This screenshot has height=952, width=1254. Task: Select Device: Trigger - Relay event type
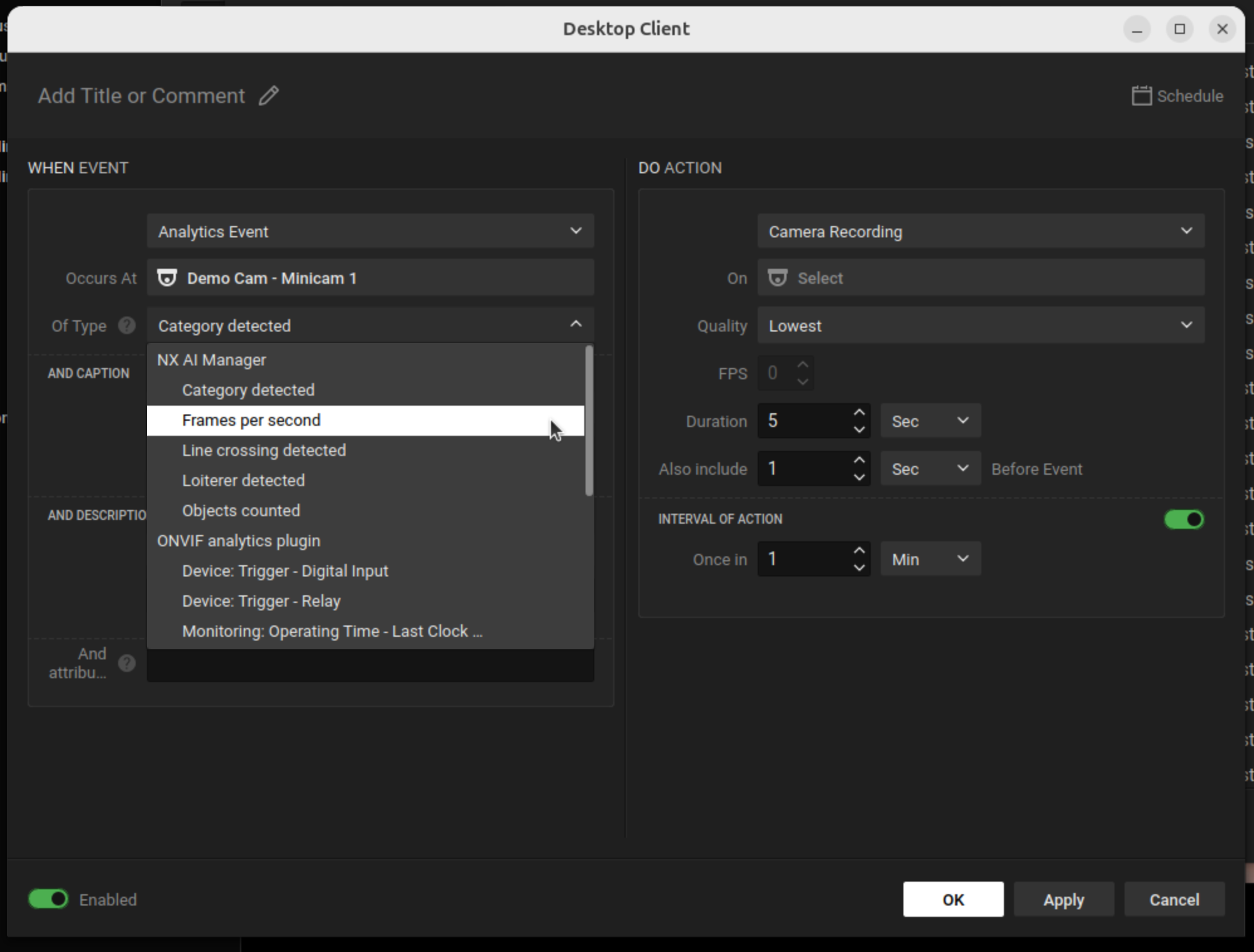pos(261,601)
